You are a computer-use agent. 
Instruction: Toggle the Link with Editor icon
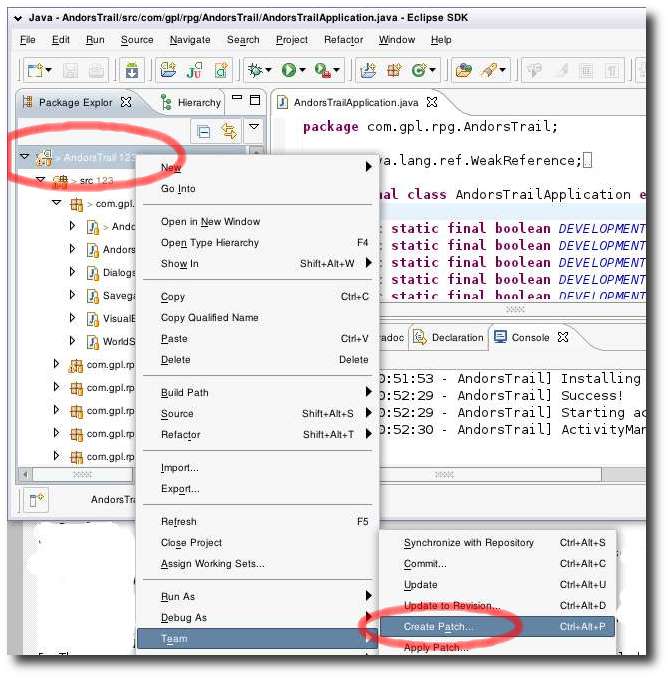[x=228, y=131]
